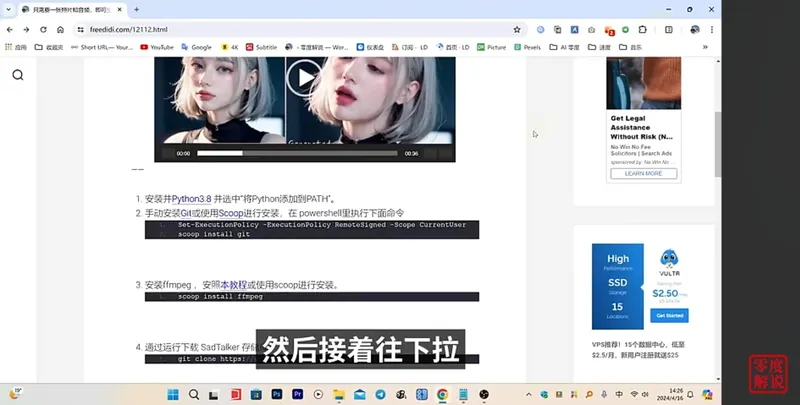Show hidden bookmarks with double chevron

click(x=705, y=47)
